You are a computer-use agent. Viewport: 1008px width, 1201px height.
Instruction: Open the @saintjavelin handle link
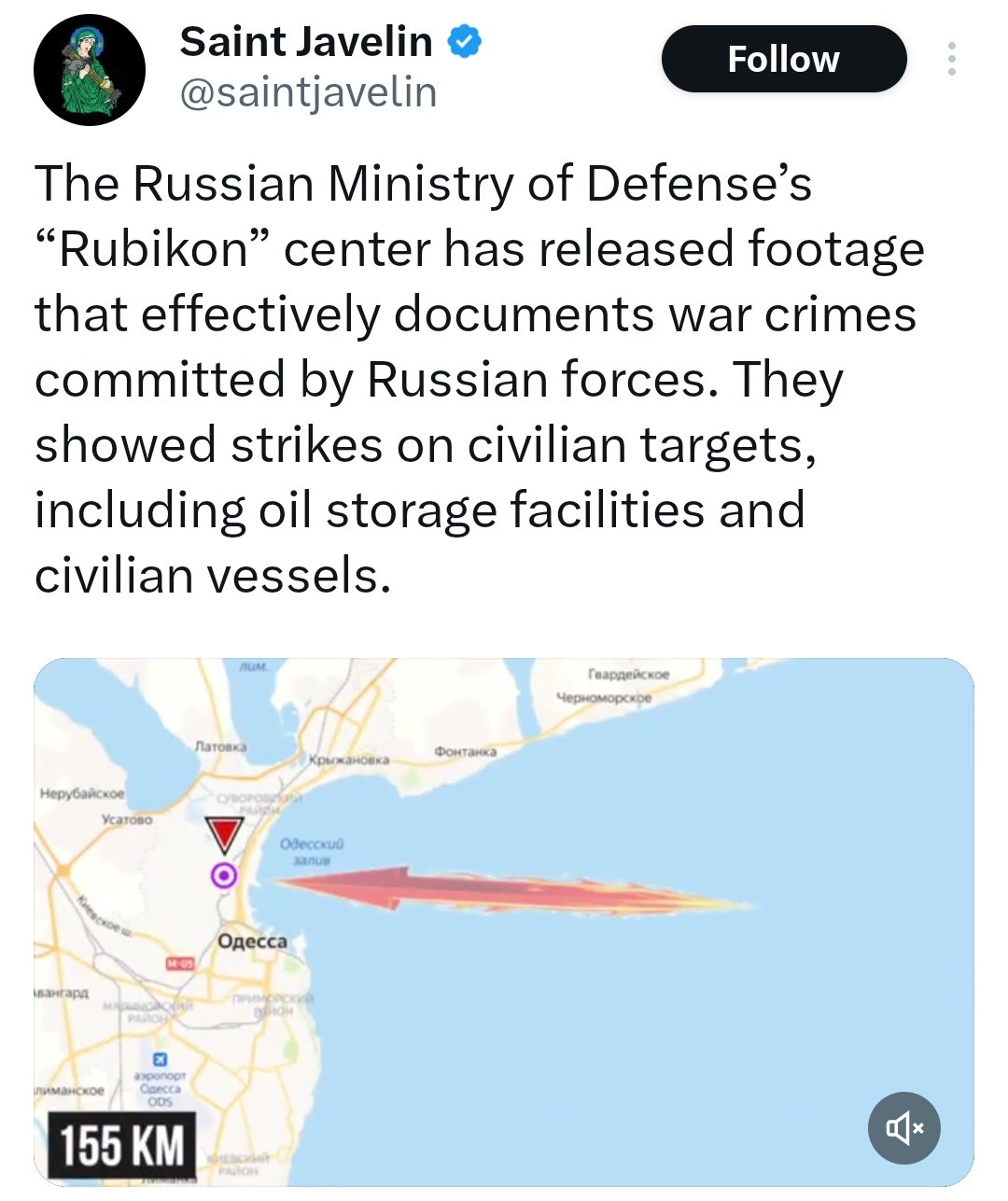point(308,93)
